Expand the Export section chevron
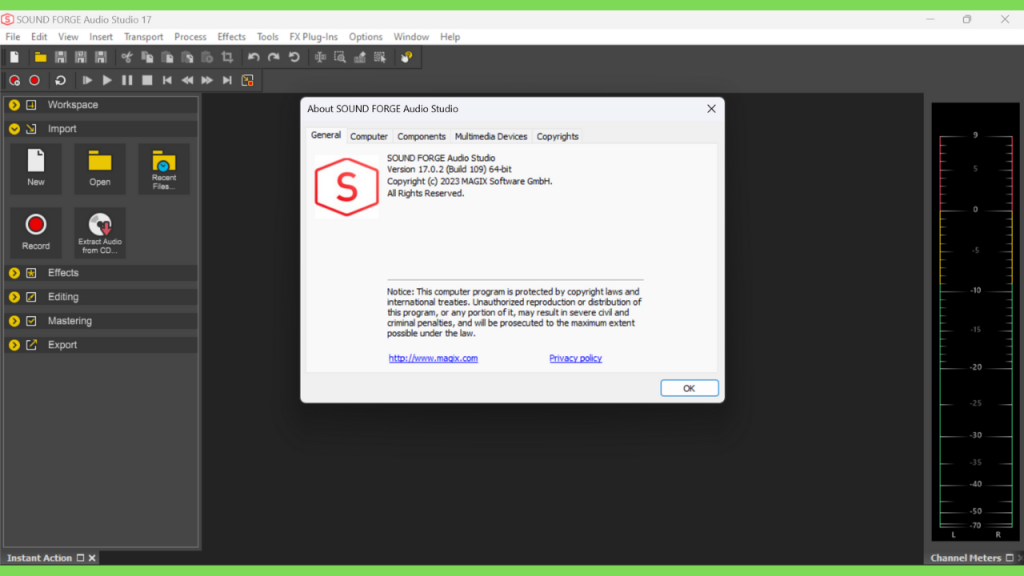 tap(14, 345)
